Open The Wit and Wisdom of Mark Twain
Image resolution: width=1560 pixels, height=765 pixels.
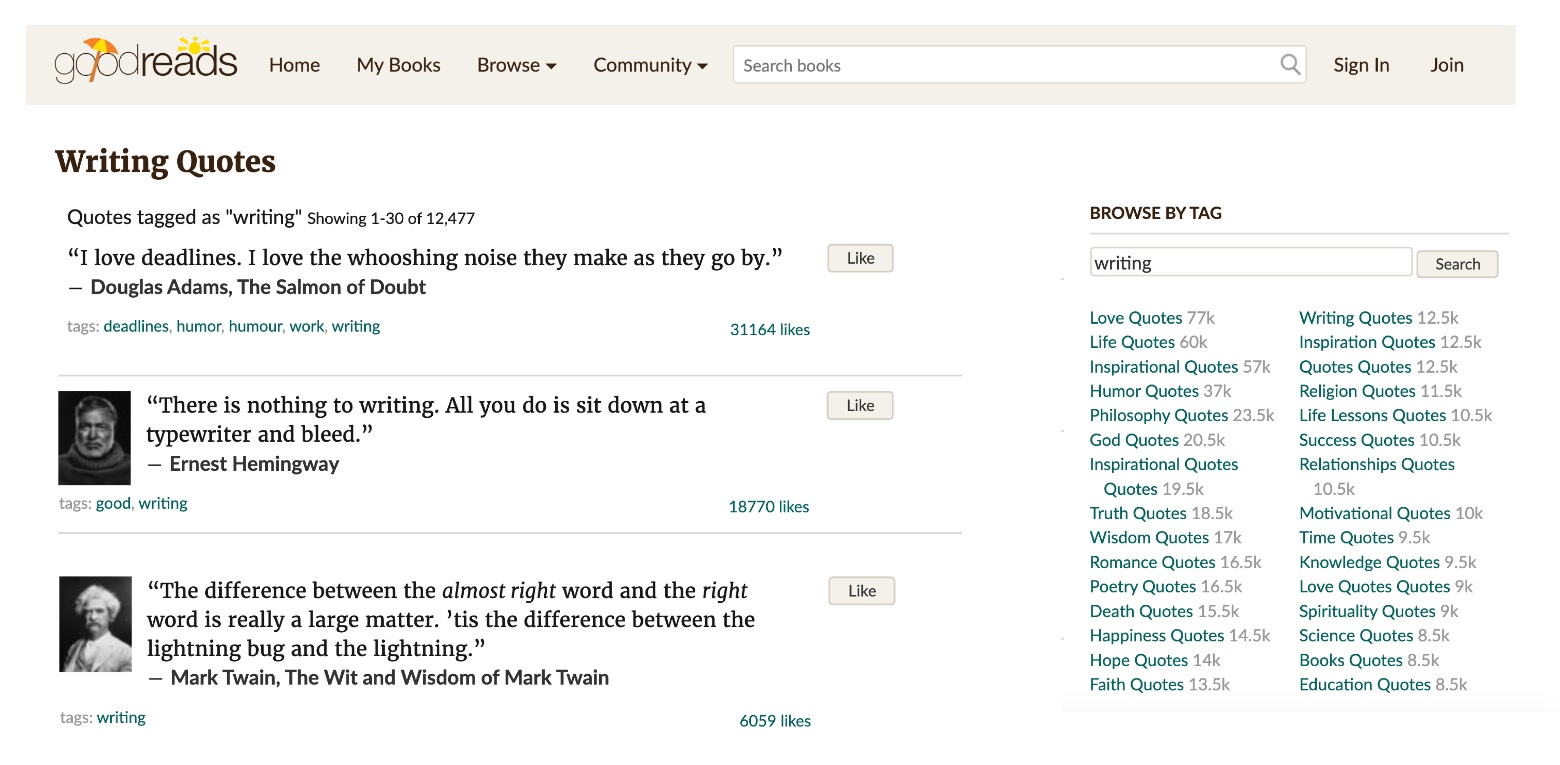point(446,678)
